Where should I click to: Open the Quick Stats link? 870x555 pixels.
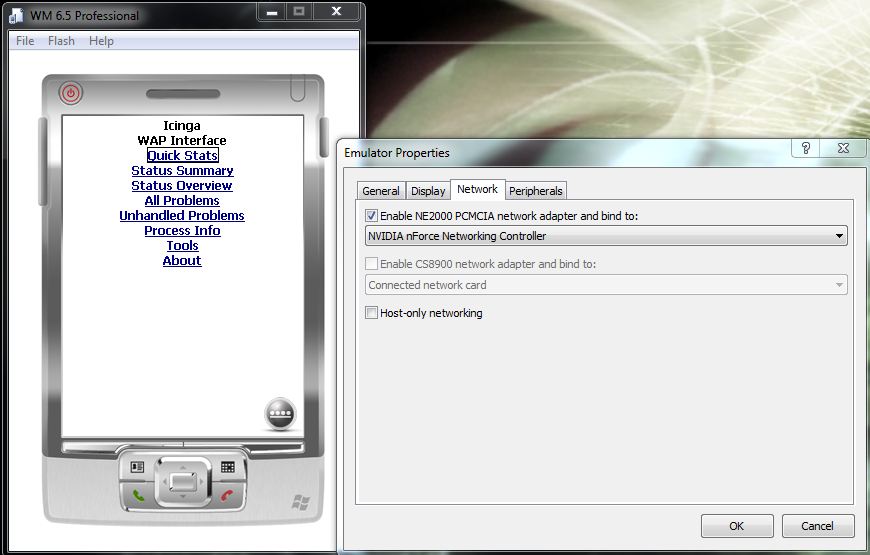point(183,155)
